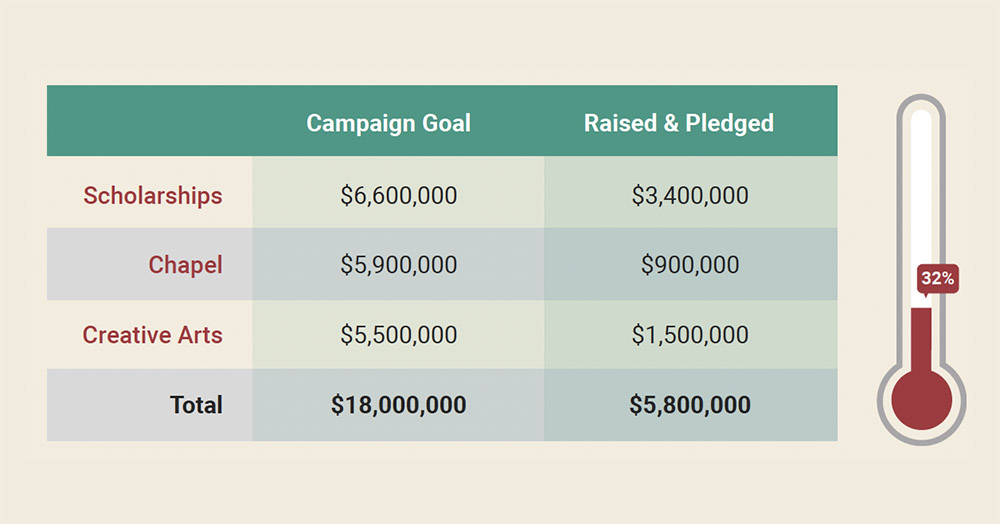Select the $5,500,000 Creative Arts goal cell
The width and height of the screenshot is (1000, 524).
399,334
